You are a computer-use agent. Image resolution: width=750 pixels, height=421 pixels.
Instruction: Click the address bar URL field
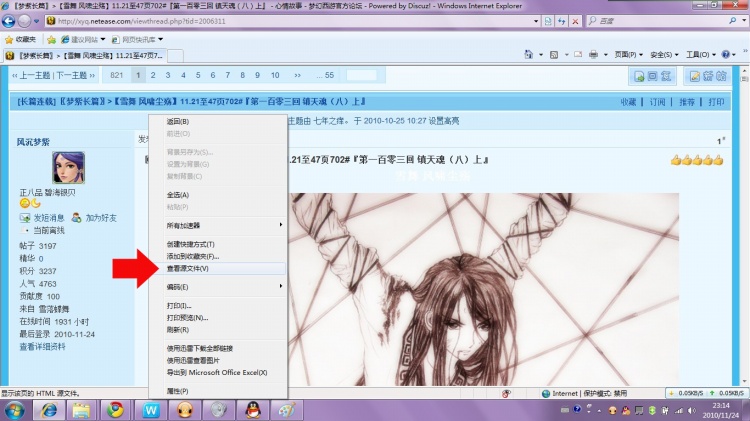click(x=288, y=21)
